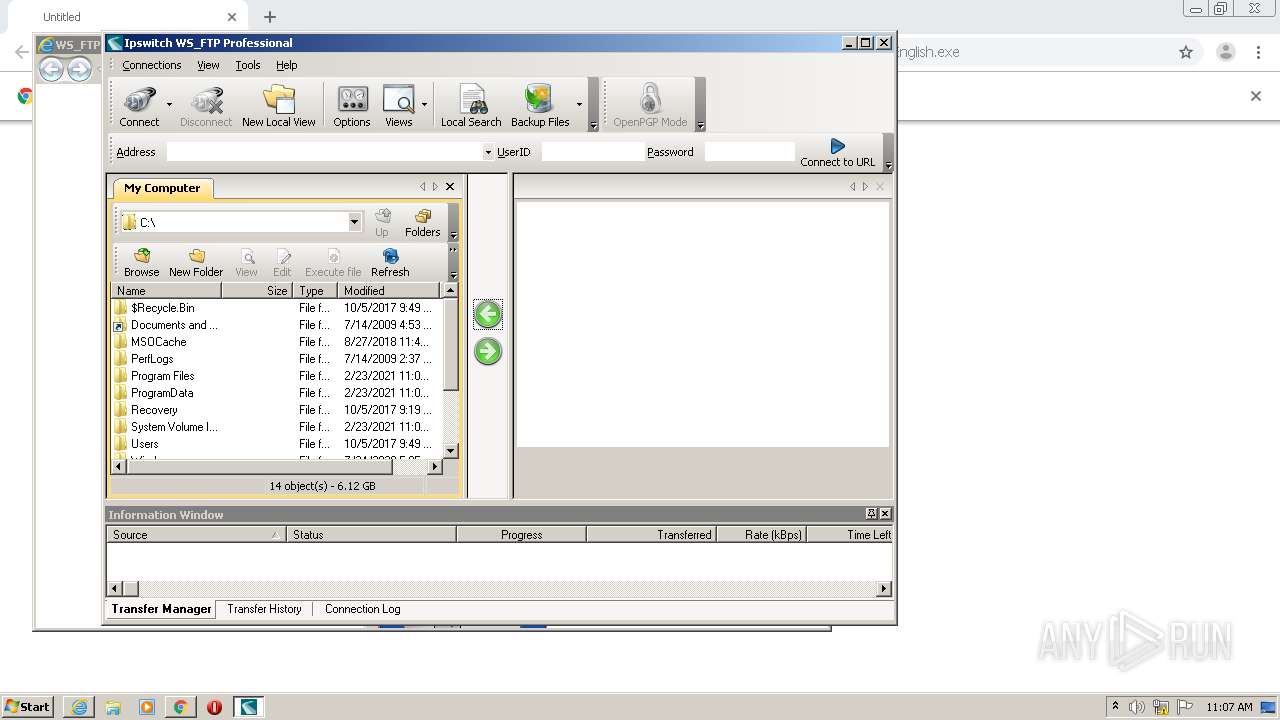Open a New Local View
This screenshot has width=1280, height=720.
pyautogui.click(x=279, y=105)
